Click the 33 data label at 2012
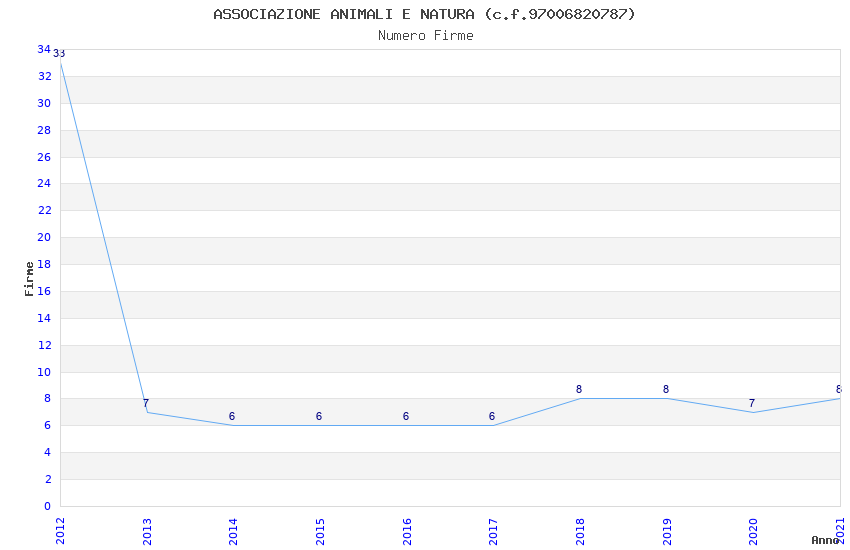This screenshot has height=550, width=850. (59, 54)
